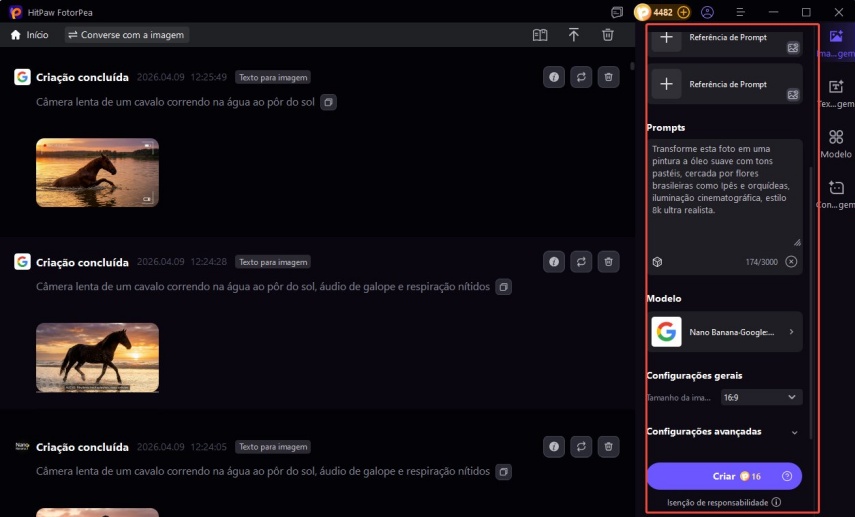Click the coin balance 4482
855x517 pixels.
(663, 12)
